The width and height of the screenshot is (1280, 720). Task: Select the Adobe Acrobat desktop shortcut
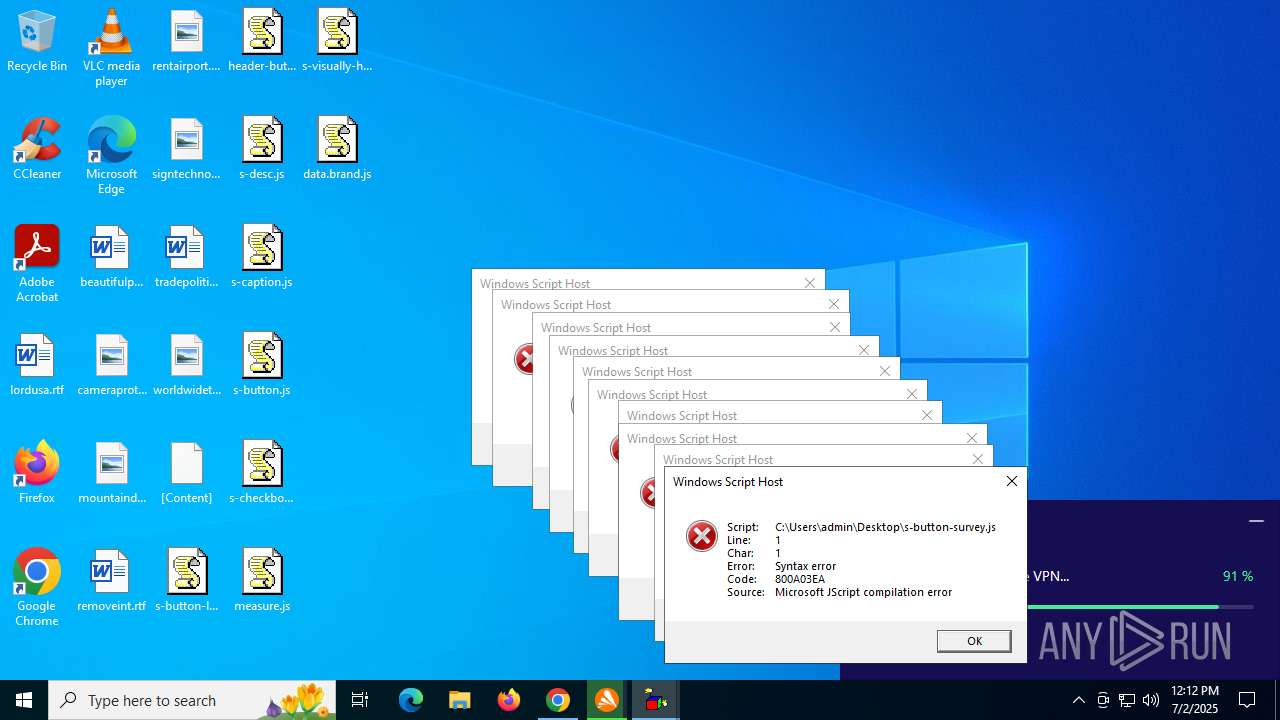(37, 264)
